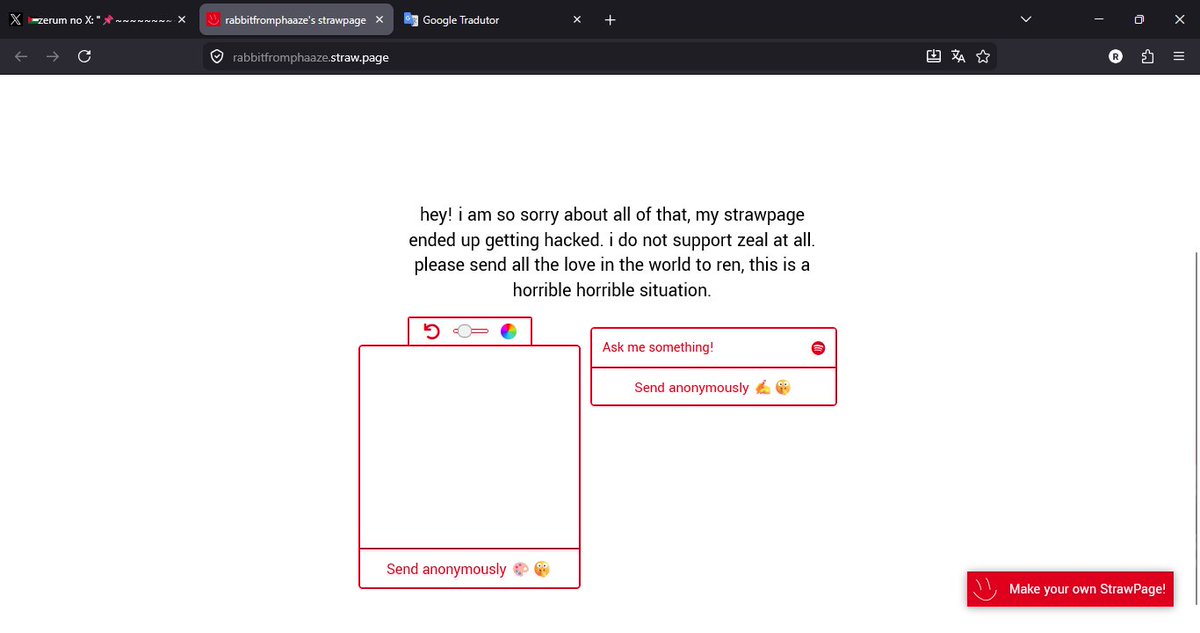Close the Google Tradutor tab
Screen dimensions: 1200x633
576,19
